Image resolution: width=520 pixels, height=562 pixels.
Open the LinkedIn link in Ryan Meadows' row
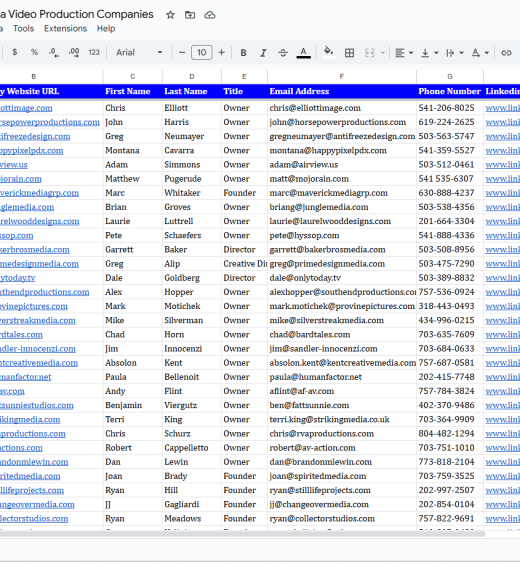(x=502, y=519)
